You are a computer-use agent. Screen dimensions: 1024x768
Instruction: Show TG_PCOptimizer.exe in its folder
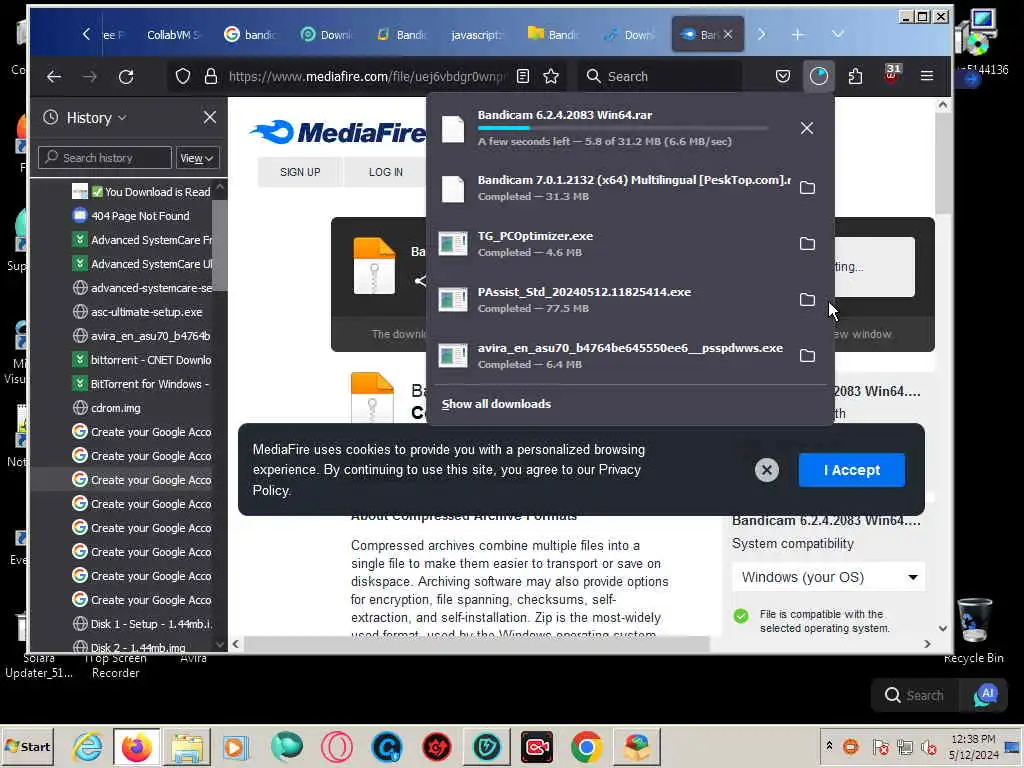pos(807,244)
